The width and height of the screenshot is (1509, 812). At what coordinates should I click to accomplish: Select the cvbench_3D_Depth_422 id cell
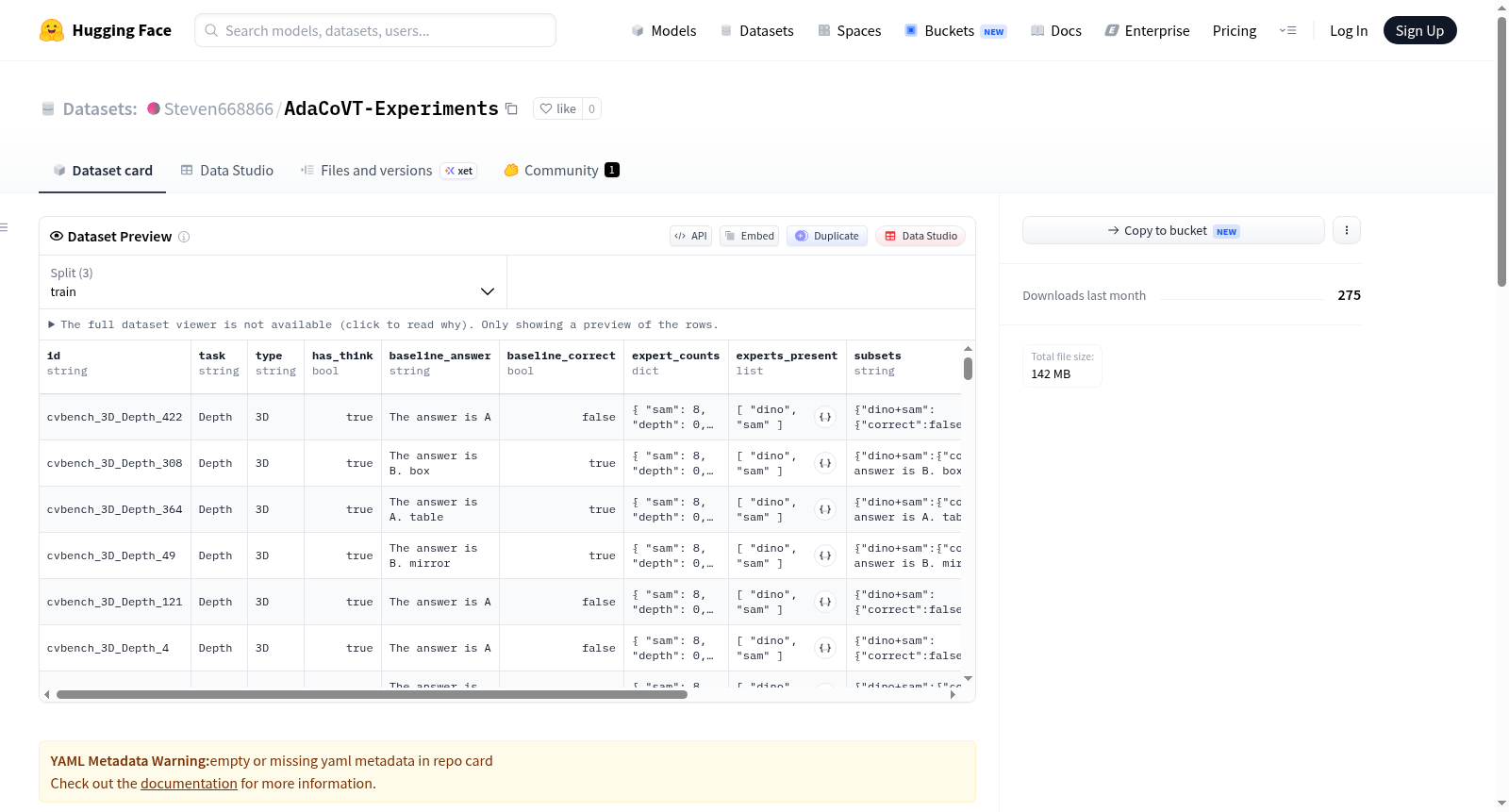click(x=115, y=417)
